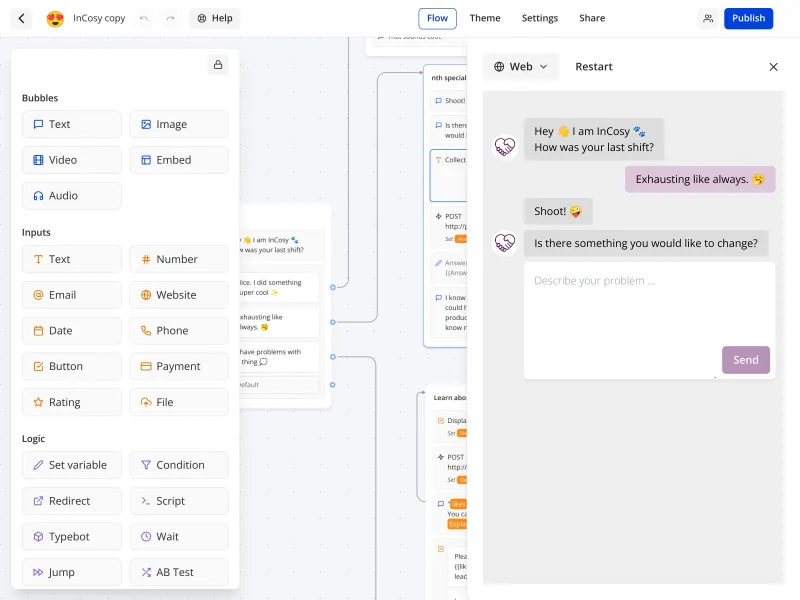This screenshot has width=800, height=600.
Task: Select the Jump logic block
Action: [x=72, y=572]
